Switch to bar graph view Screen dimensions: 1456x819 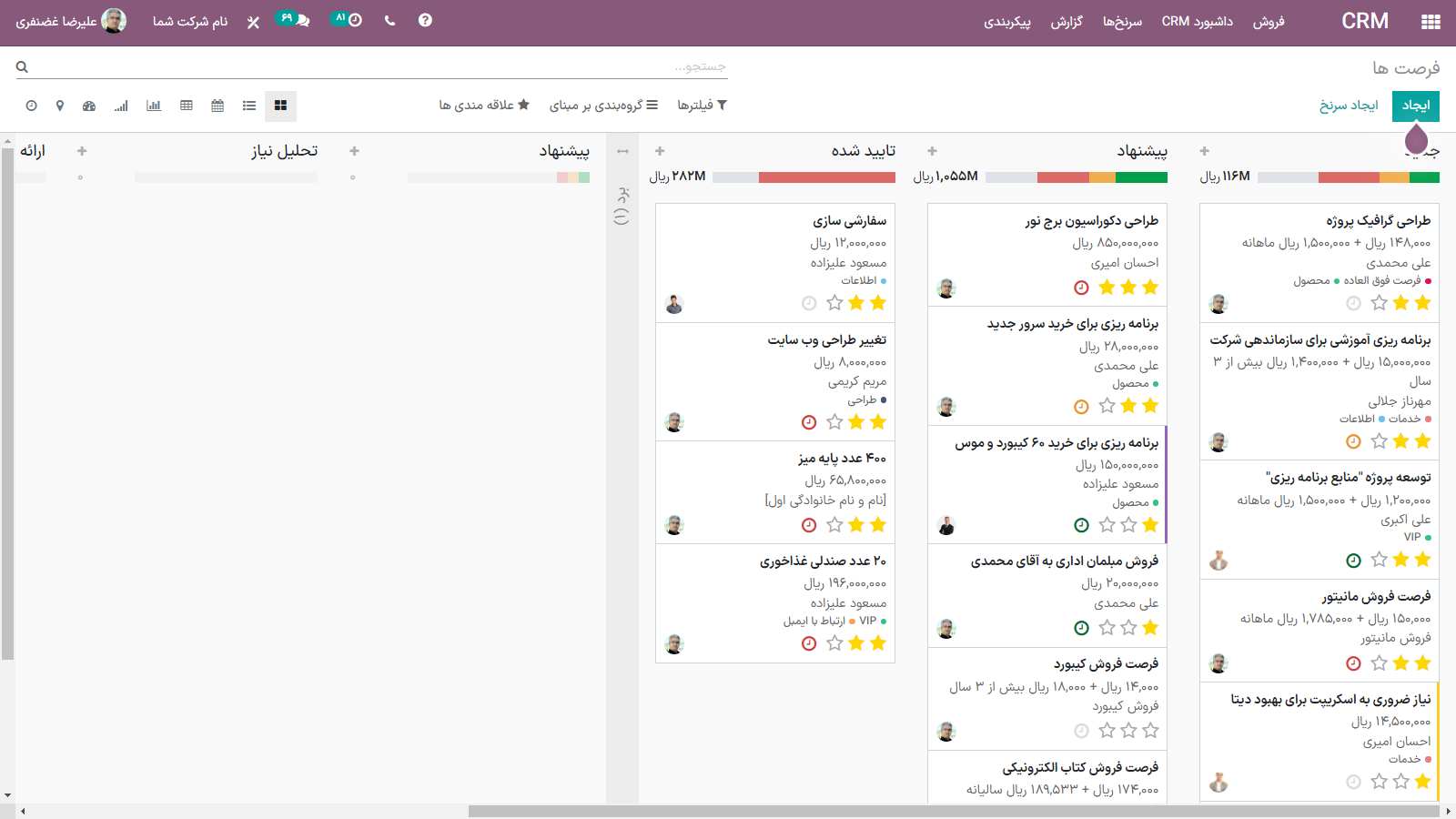point(154,106)
